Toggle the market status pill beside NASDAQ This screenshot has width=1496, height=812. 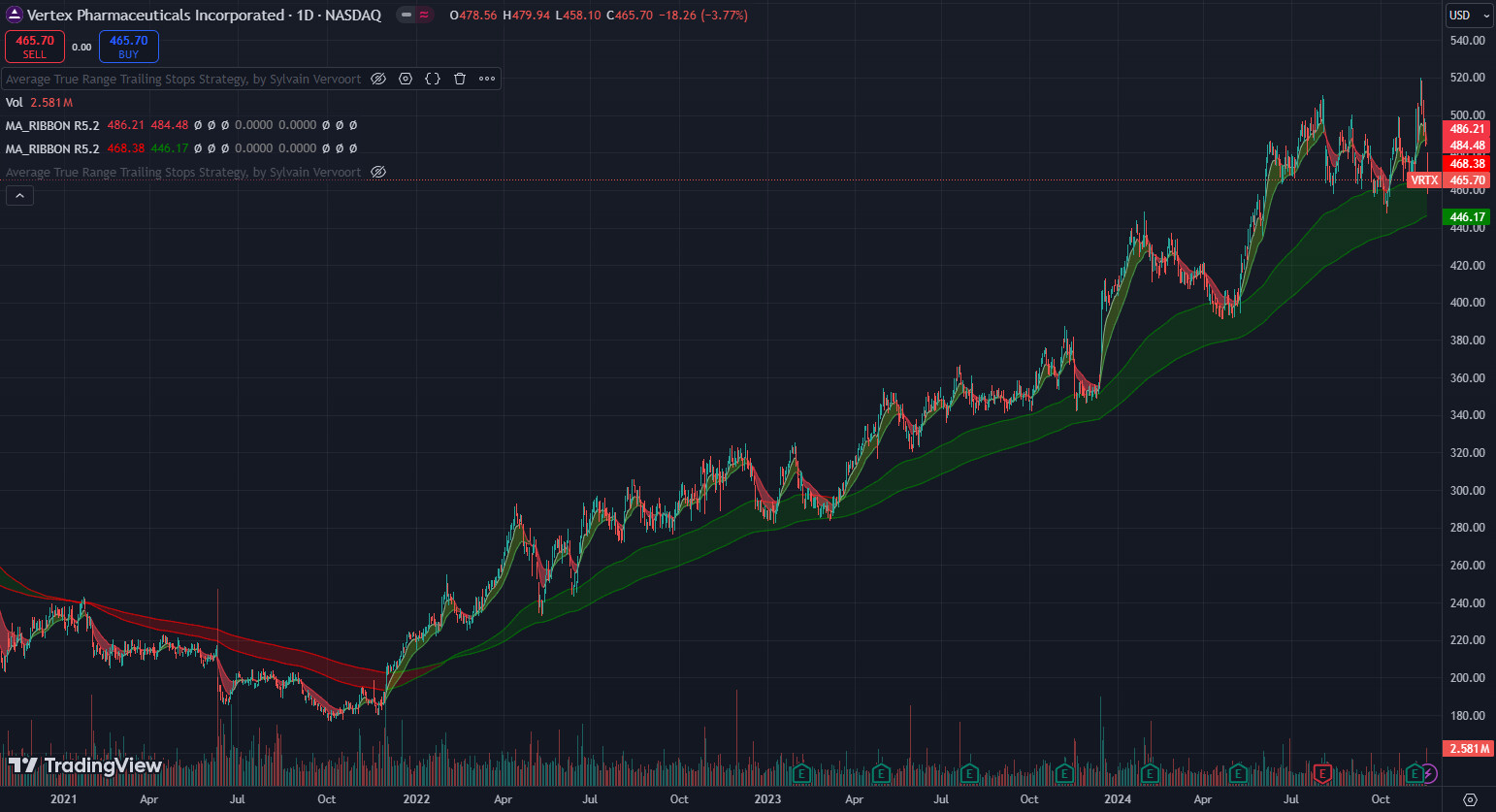tap(415, 15)
